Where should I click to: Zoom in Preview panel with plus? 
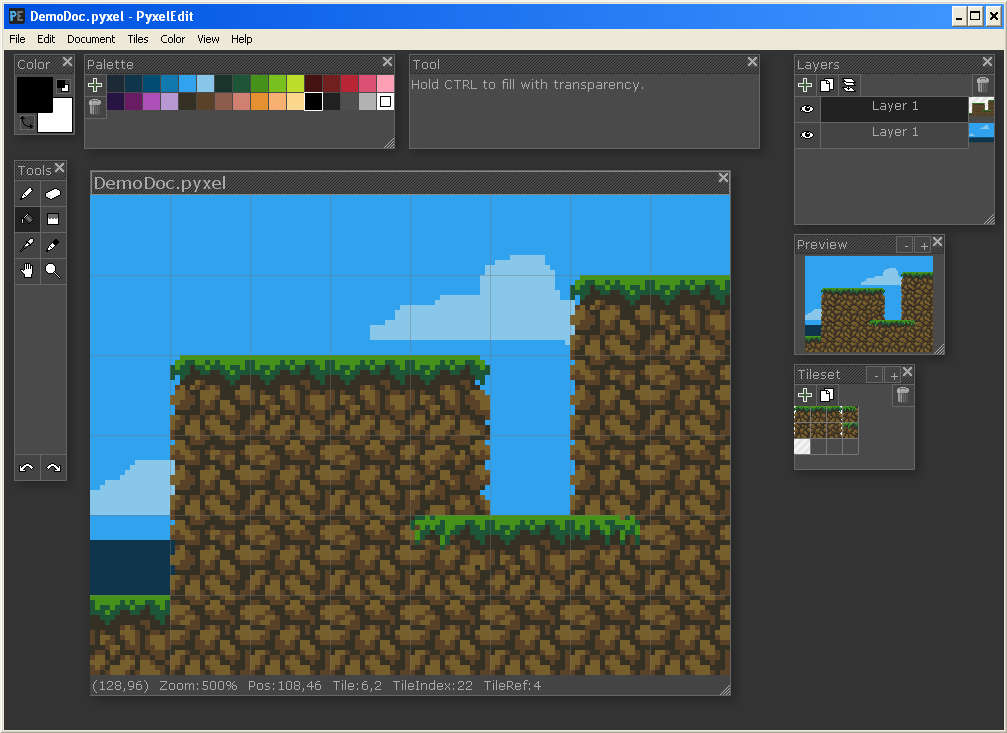pyautogui.click(x=923, y=245)
